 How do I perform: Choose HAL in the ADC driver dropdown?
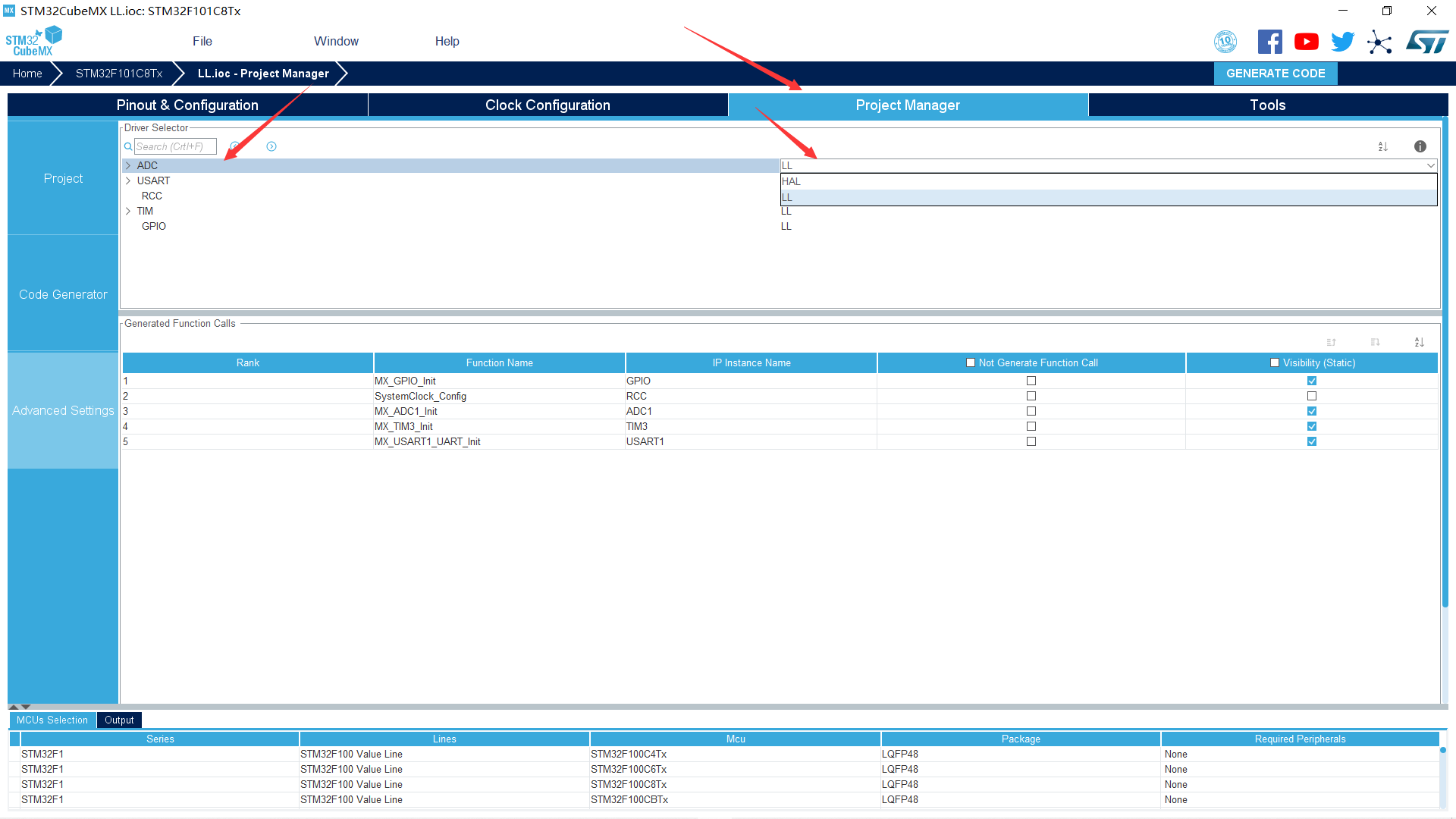[x=1109, y=181]
